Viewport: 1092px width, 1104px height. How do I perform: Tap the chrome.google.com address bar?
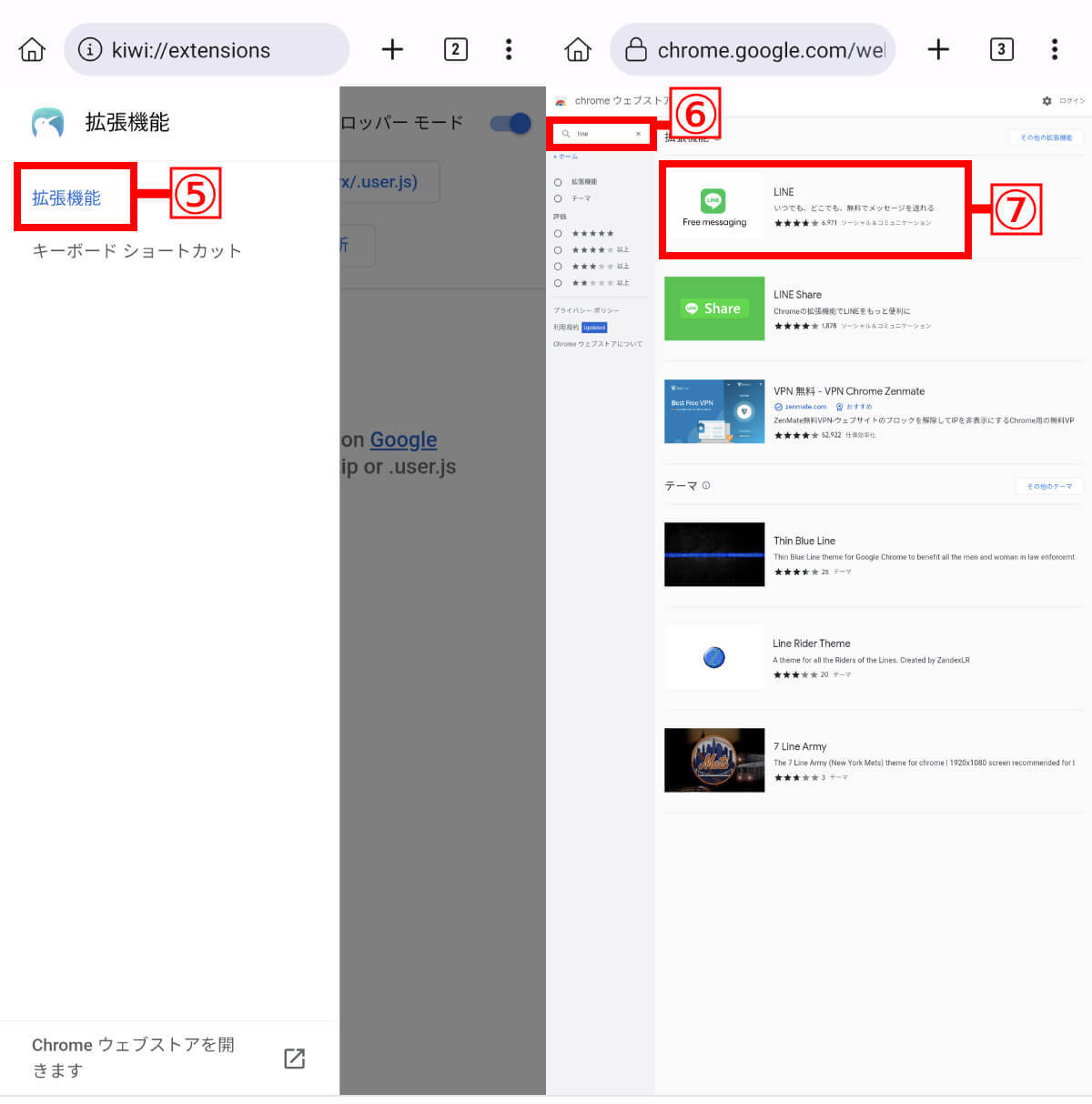tap(753, 49)
